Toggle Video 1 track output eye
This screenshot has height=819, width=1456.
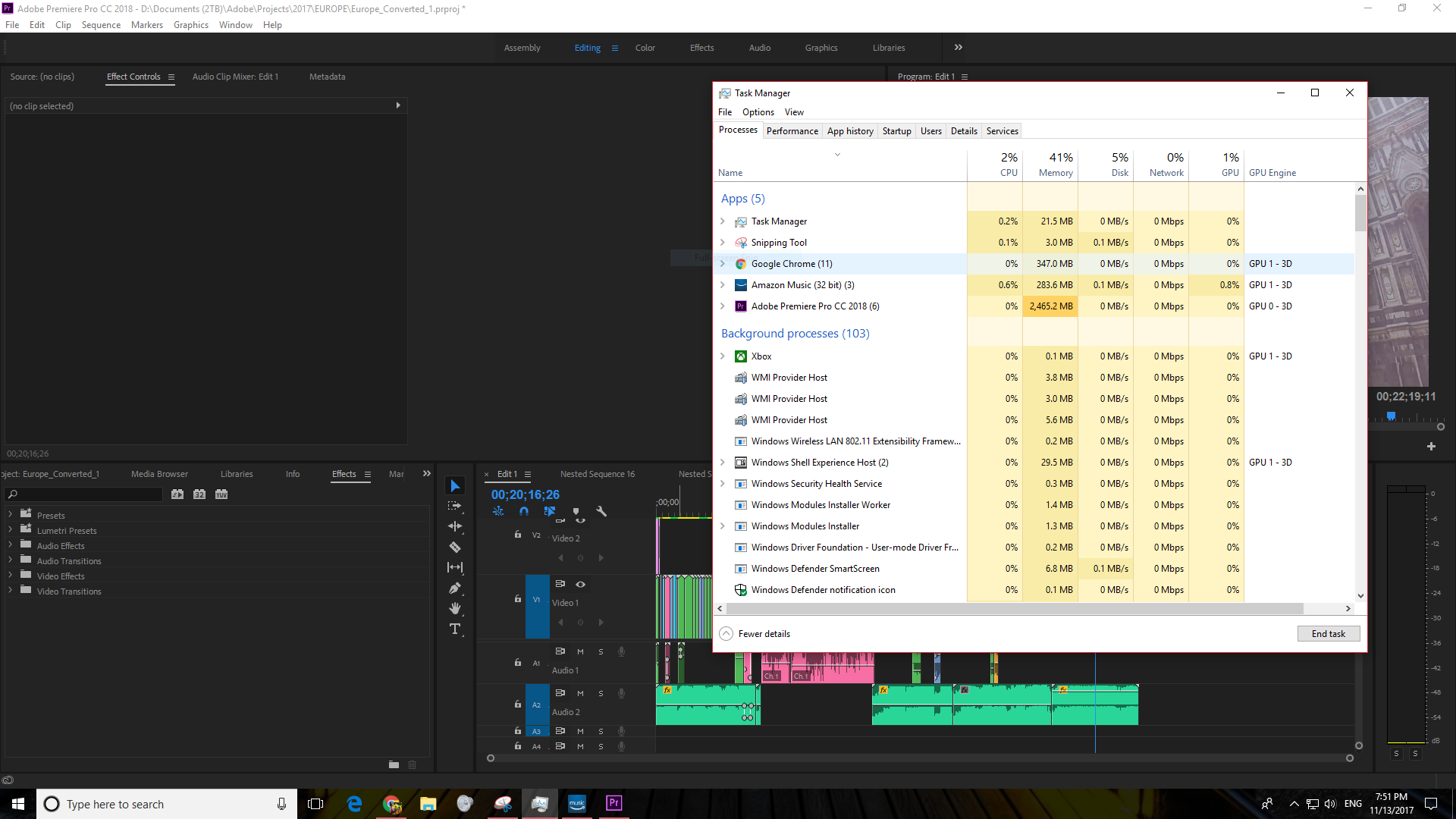coord(580,584)
